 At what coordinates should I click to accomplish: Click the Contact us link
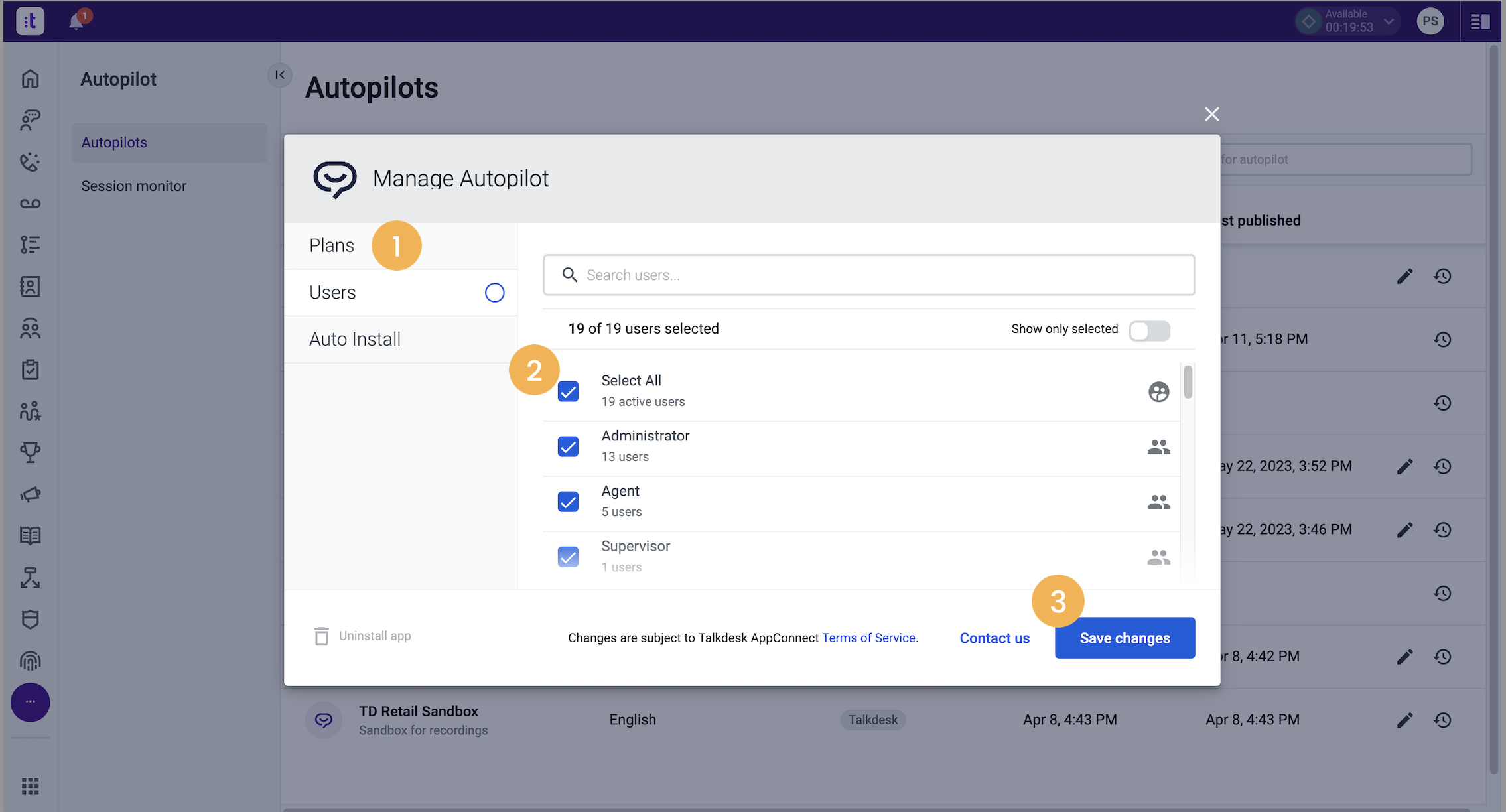(x=994, y=638)
